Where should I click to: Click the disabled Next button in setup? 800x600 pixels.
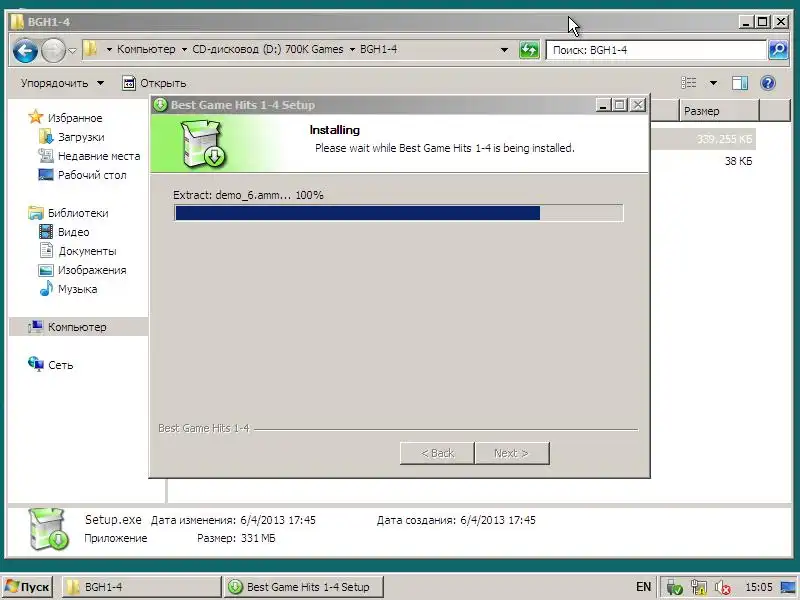click(x=512, y=453)
